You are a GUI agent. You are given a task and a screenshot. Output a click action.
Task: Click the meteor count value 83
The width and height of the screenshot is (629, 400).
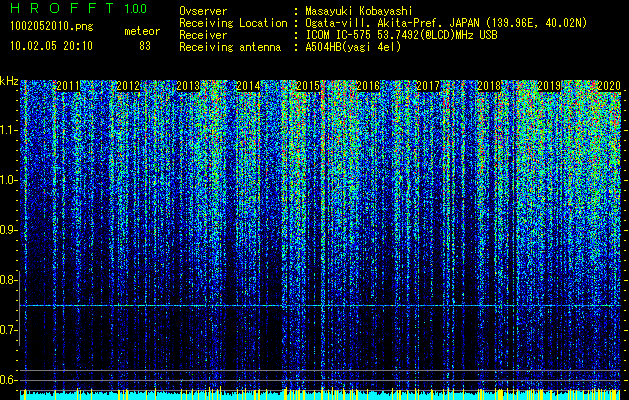pos(145,46)
